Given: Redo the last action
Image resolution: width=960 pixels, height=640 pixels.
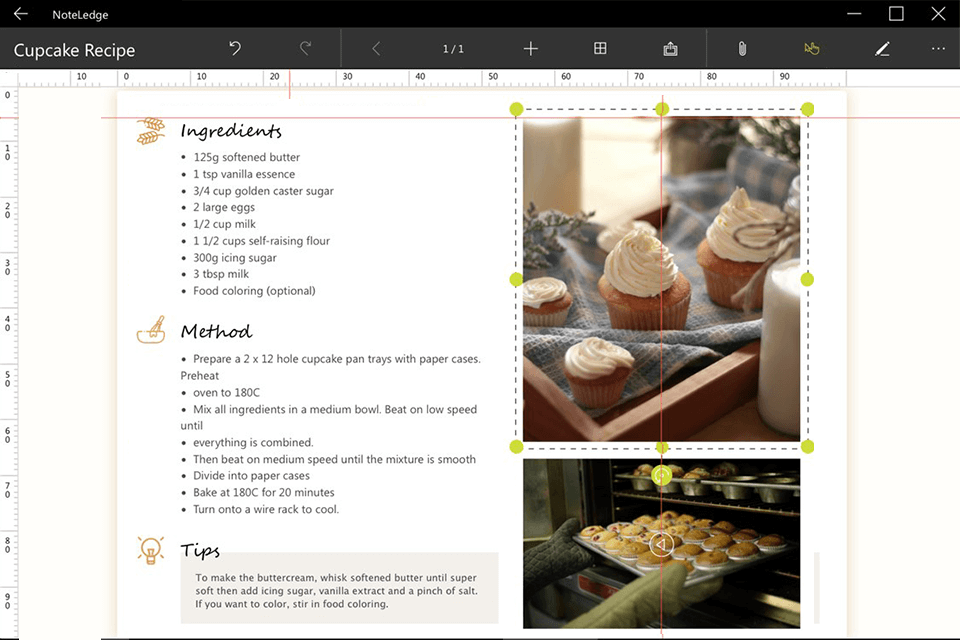Looking at the screenshot, I should click(306, 48).
